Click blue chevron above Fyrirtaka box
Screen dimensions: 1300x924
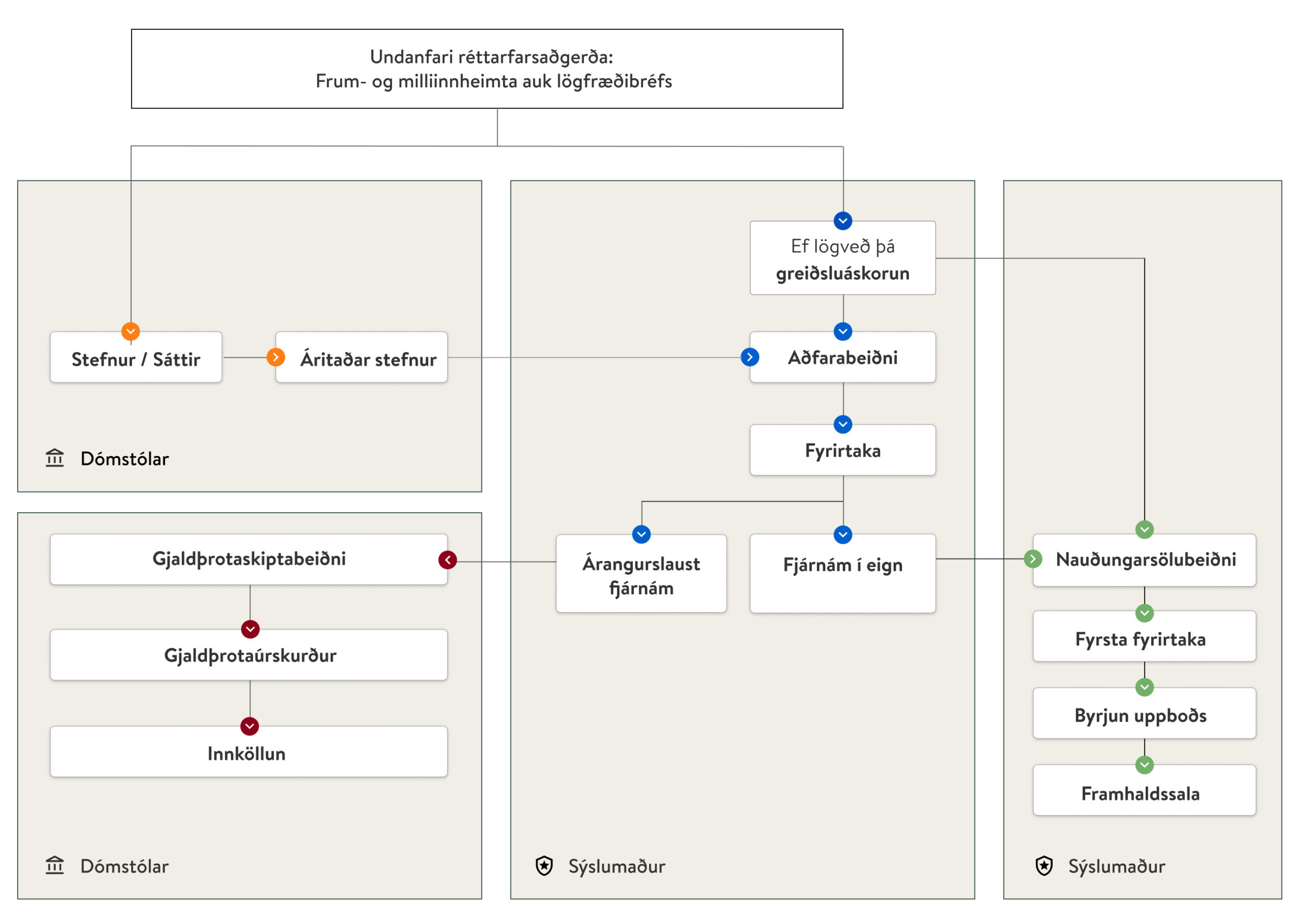[x=842, y=424]
